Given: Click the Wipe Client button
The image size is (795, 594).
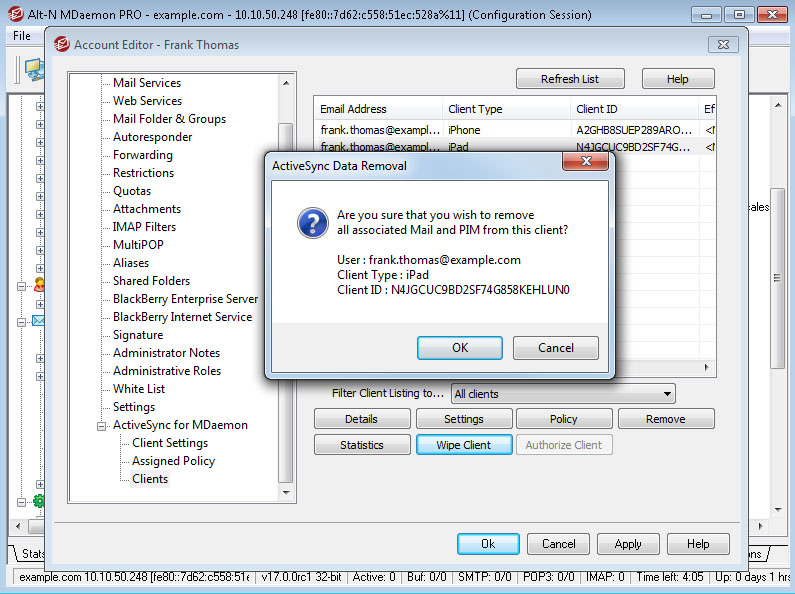Looking at the screenshot, I should [x=464, y=445].
